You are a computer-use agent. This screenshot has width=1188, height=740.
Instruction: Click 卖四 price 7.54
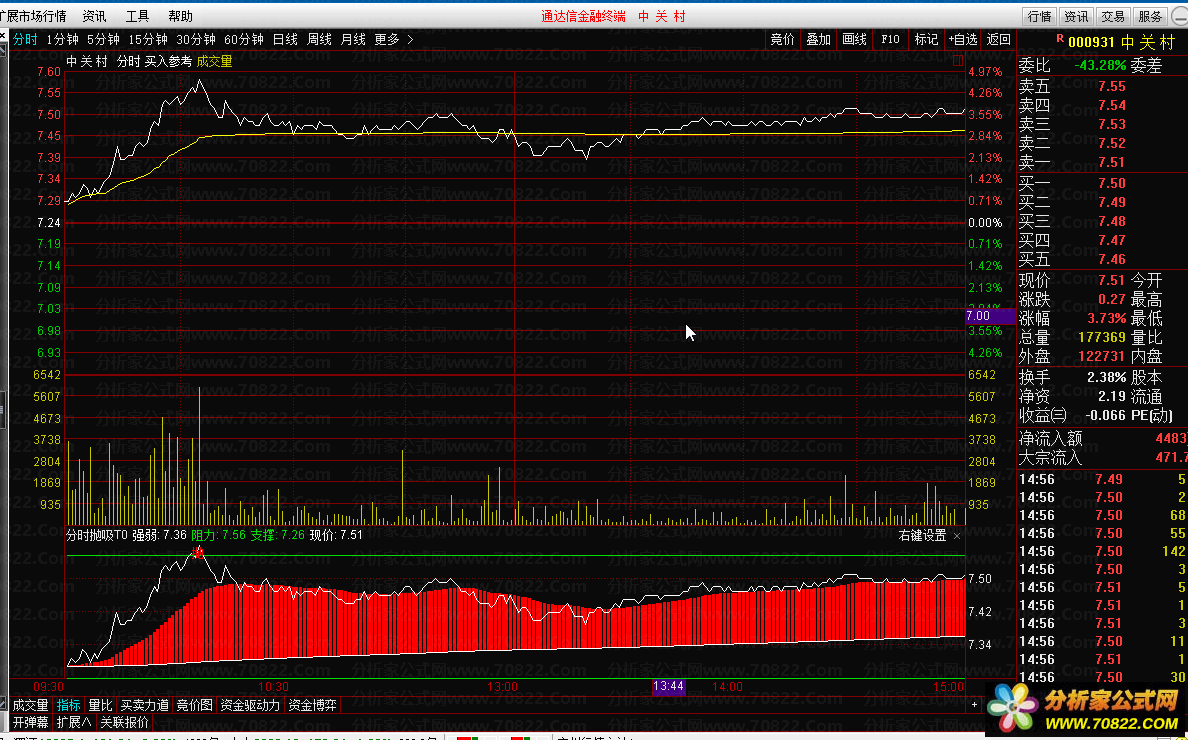(1111, 105)
